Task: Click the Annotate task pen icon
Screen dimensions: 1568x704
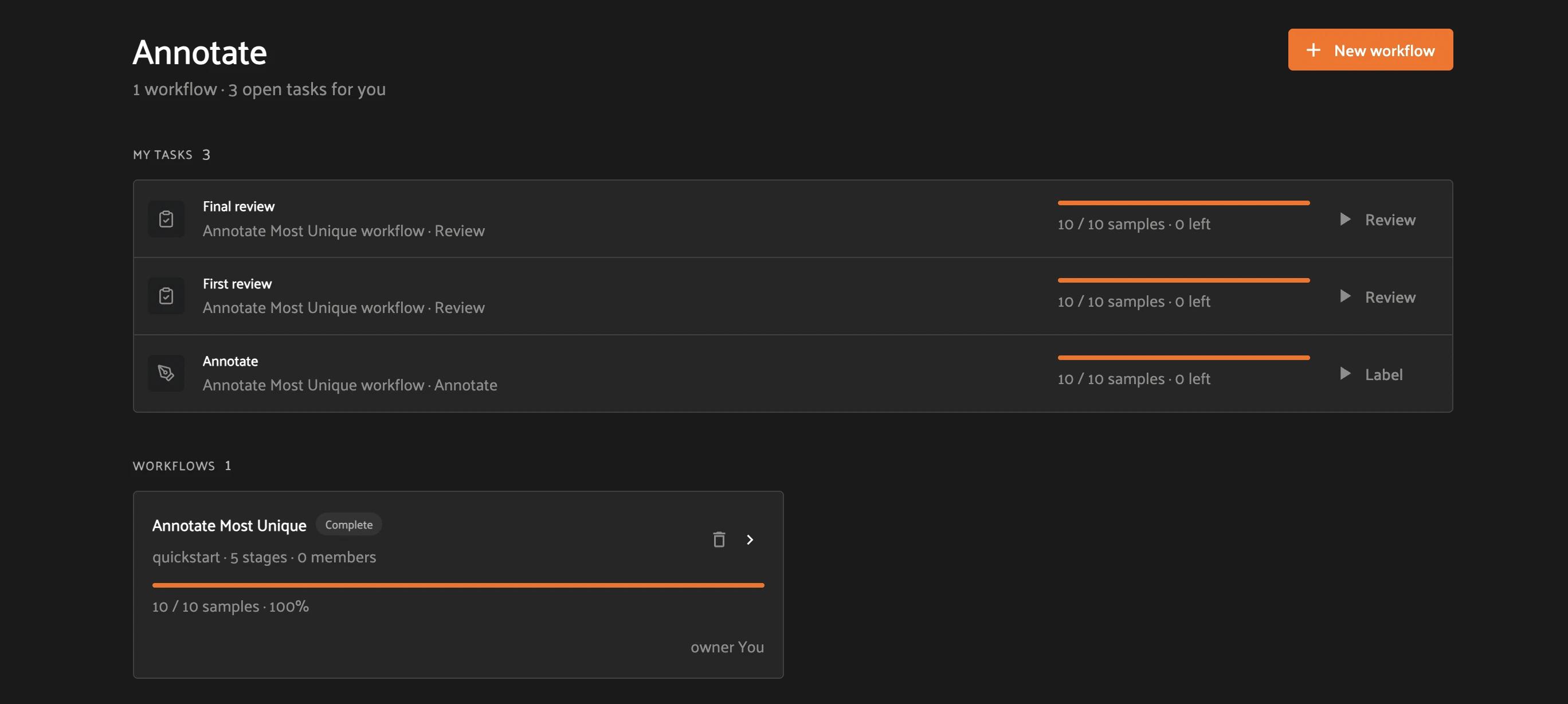Action: click(166, 373)
